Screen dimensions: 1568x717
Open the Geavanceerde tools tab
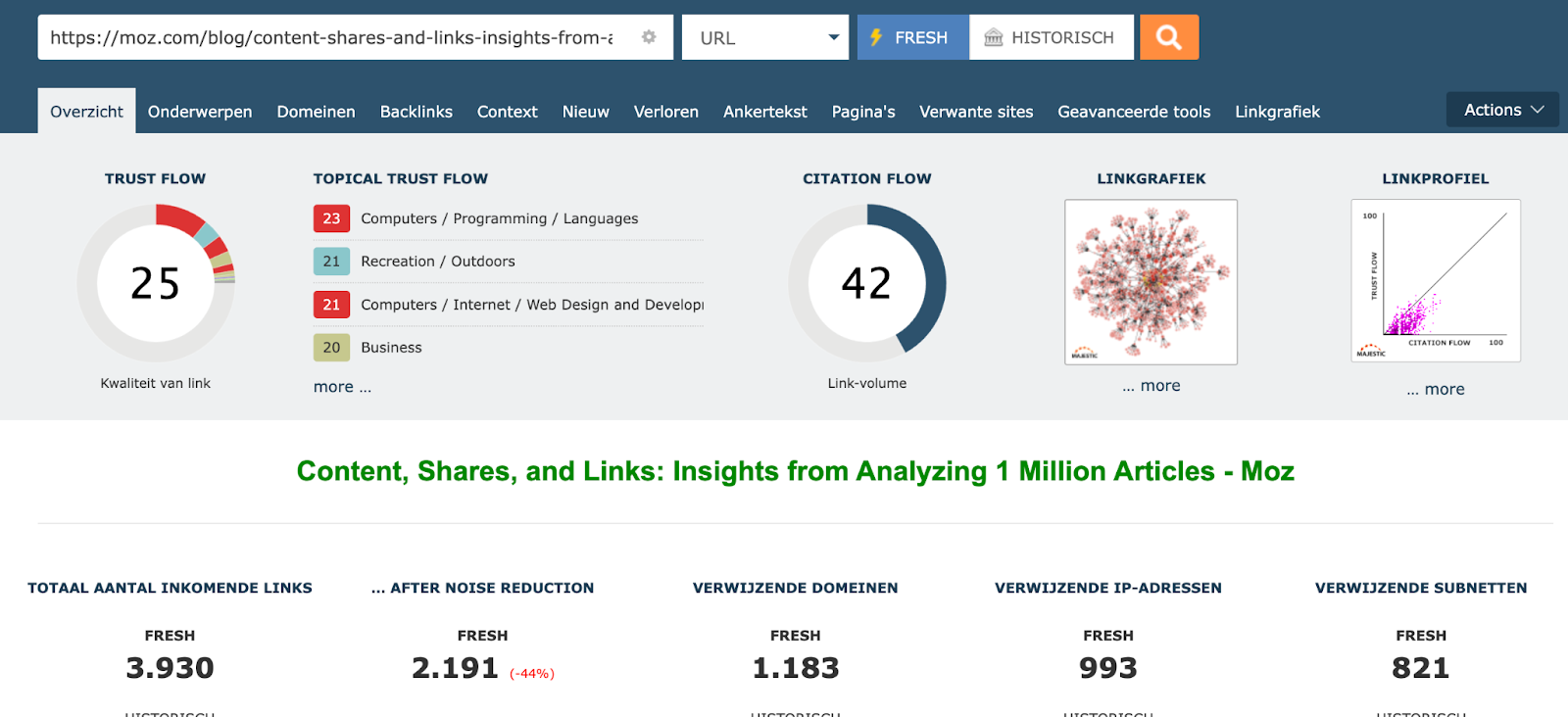(x=1134, y=112)
